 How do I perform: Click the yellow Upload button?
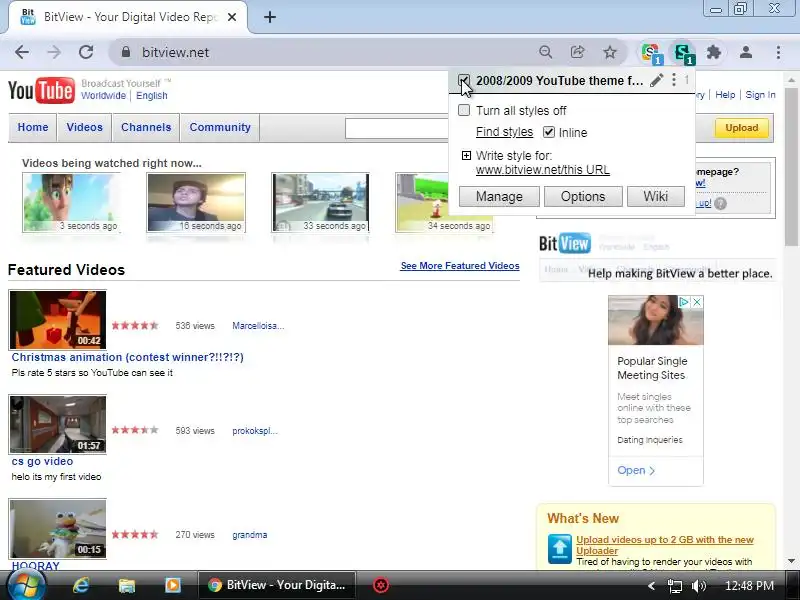pyautogui.click(x=741, y=128)
